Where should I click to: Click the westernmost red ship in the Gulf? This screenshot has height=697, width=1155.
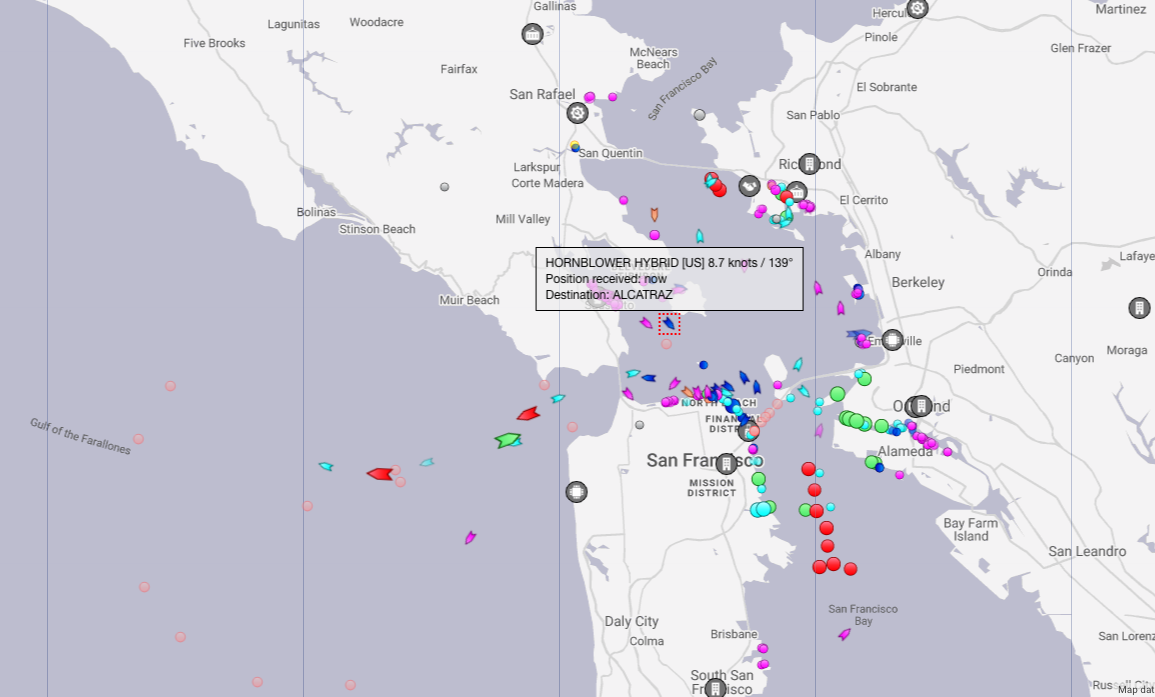(379, 474)
